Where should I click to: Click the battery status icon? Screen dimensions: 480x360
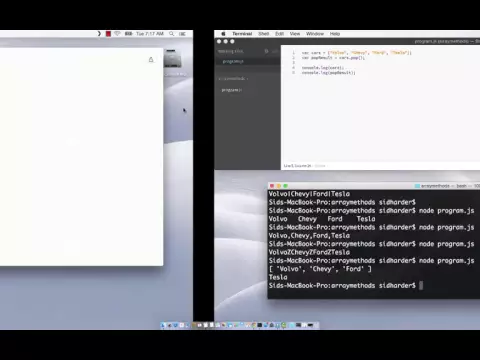128,34
